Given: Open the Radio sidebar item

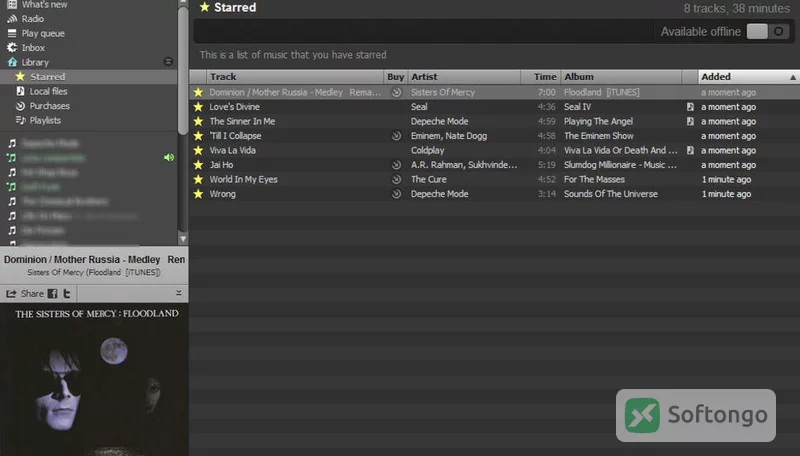Looking at the screenshot, I should click(32, 19).
